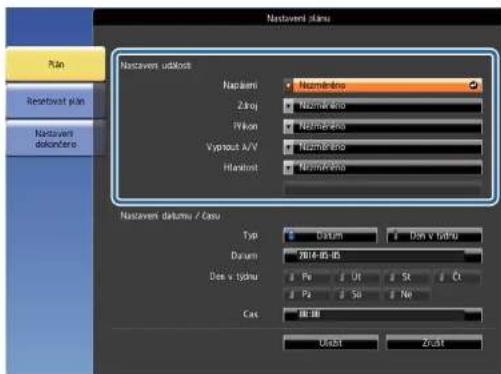Click the Uložit save button
The height and width of the screenshot is (374, 501).
point(330,343)
